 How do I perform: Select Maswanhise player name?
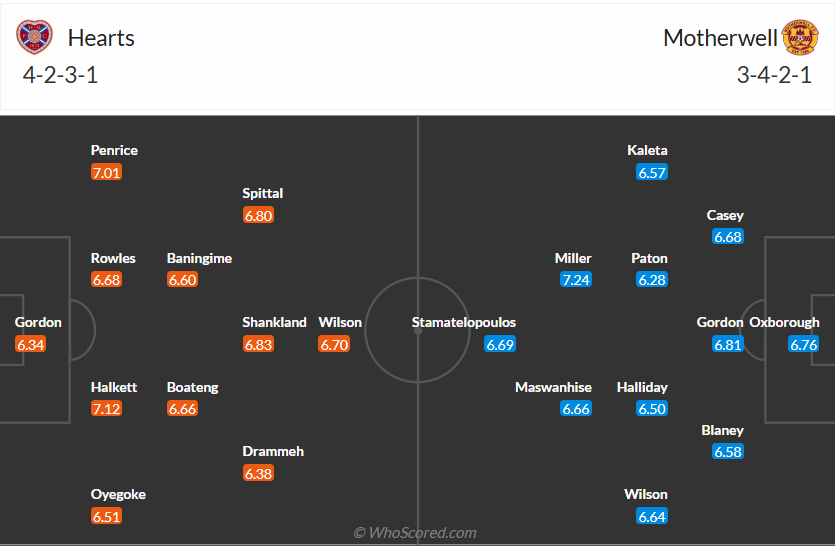pyautogui.click(x=553, y=387)
